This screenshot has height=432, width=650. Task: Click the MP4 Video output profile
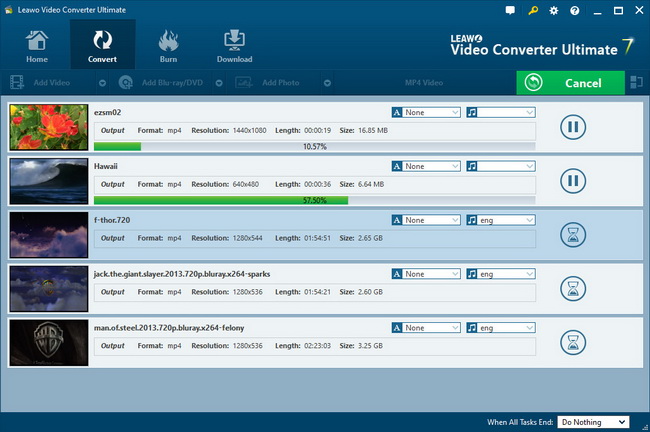pyautogui.click(x=424, y=83)
